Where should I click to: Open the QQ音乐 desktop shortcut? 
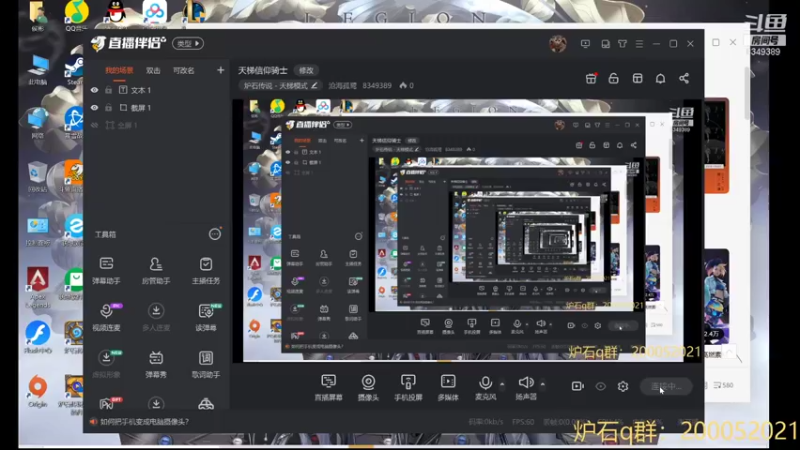[x=77, y=14]
